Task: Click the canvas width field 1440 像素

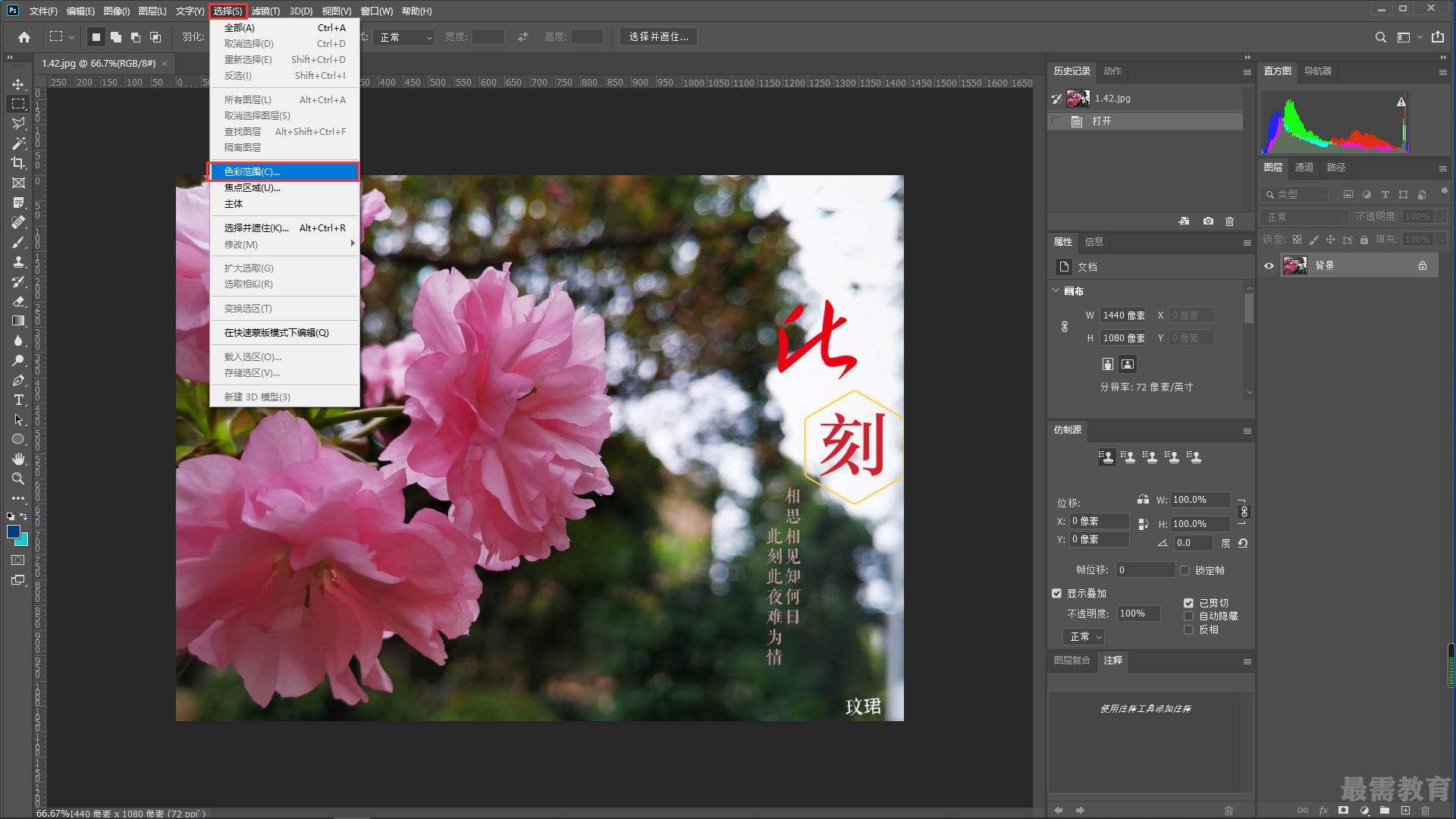Action: 1124,315
